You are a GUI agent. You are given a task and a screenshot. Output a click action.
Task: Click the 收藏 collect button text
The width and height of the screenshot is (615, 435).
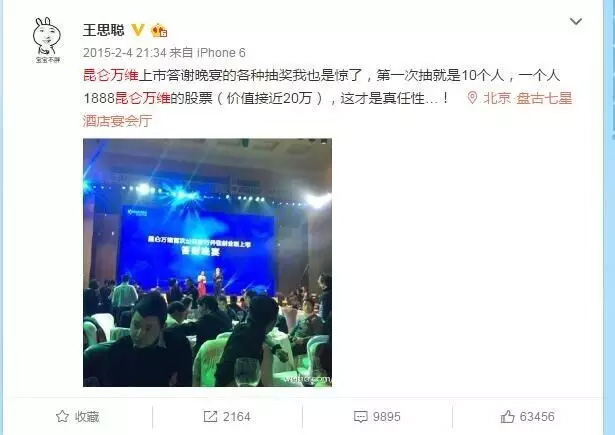click(87, 417)
